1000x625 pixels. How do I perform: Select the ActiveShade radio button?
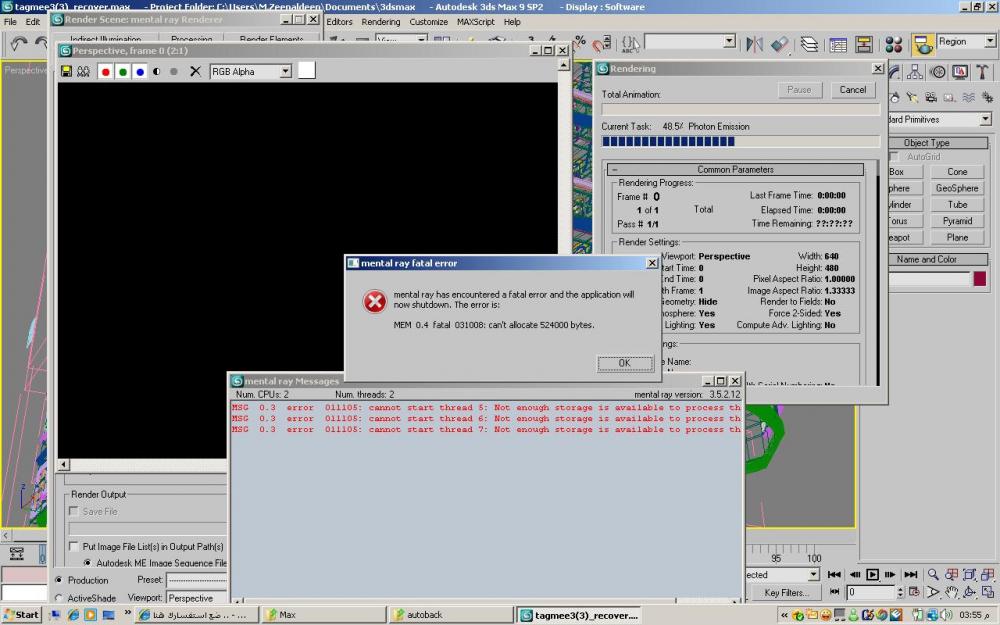(59, 598)
